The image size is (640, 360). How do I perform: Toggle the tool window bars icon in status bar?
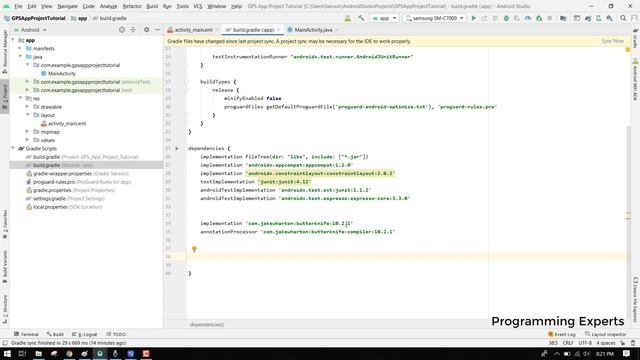(x=4, y=343)
